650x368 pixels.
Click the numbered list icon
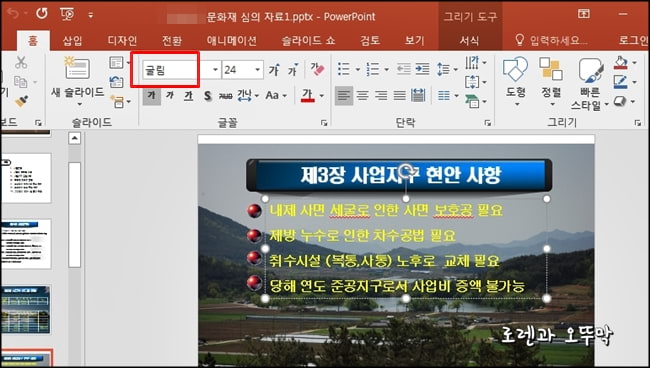(x=373, y=69)
